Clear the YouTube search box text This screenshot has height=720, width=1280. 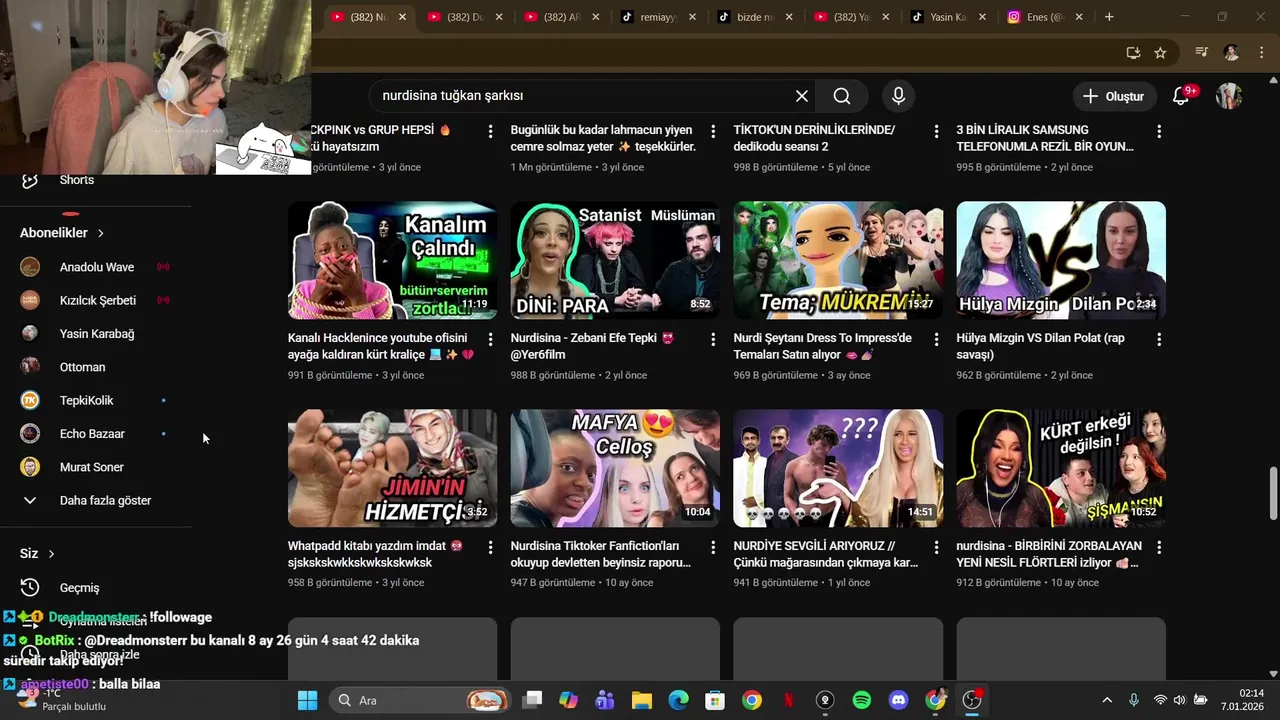click(x=802, y=96)
